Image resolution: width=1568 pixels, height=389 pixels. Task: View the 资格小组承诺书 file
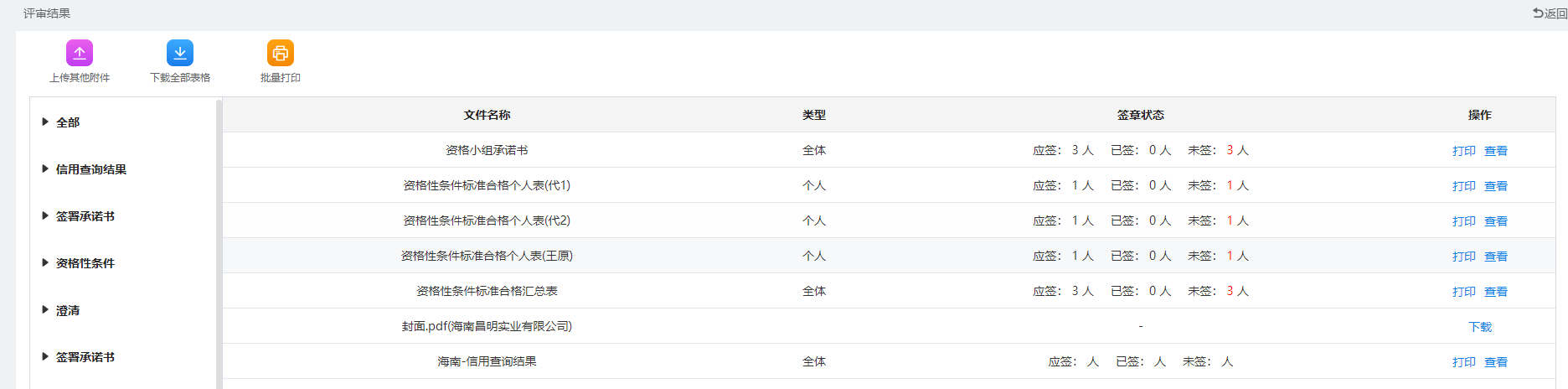click(x=1496, y=151)
